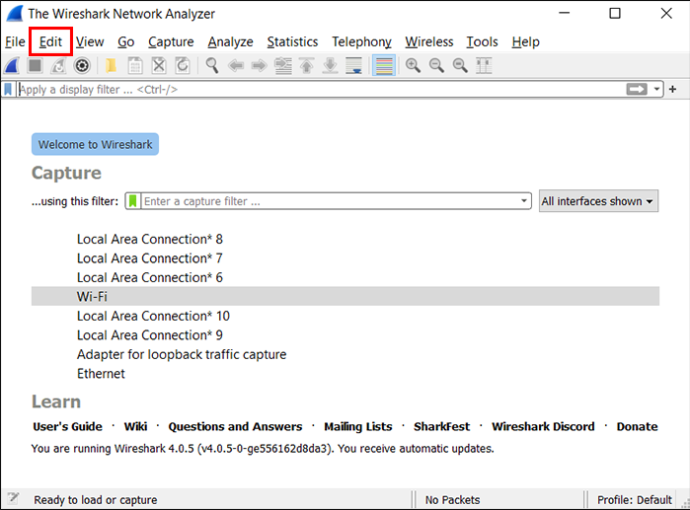Click No Packets status bar text

pos(452,500)
